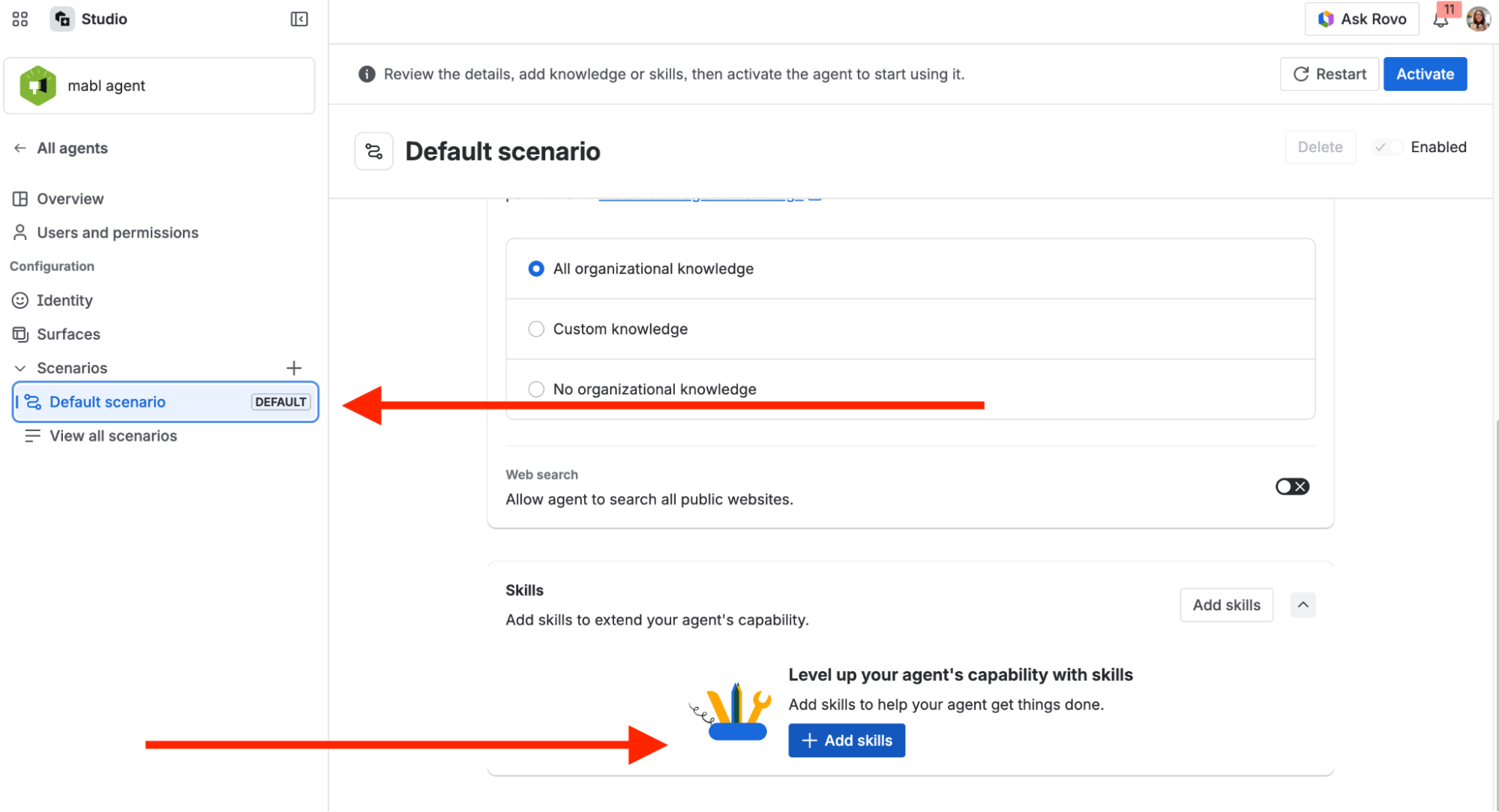Screen dimensions: 1499x812
Task: Click the blue Activate button
Action: tap(1425, 74)
